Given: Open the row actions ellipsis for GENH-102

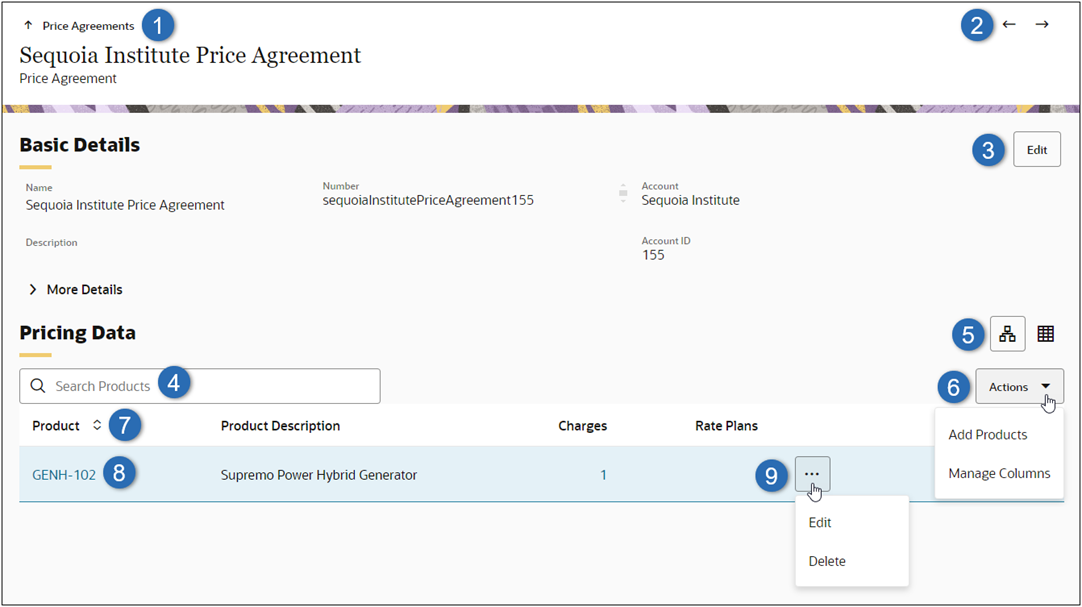Looking at the screenshot, I should pyautogui.click(x=812, y=474).
